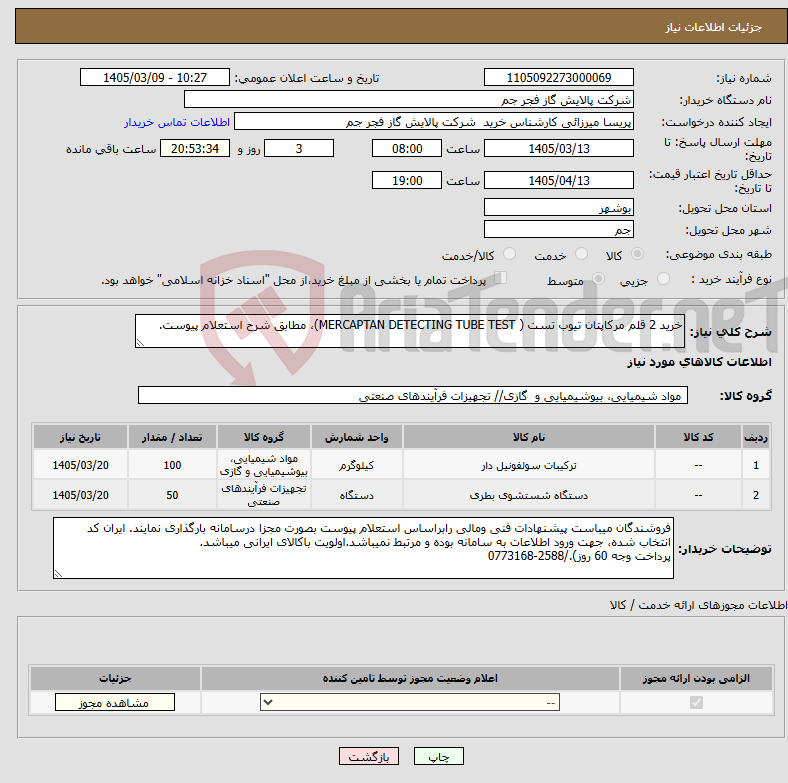The width and height of the screenshot is (788, 783).
Task: Click the unit cell کیلوگرم
Action: click(x=356, y=465)
